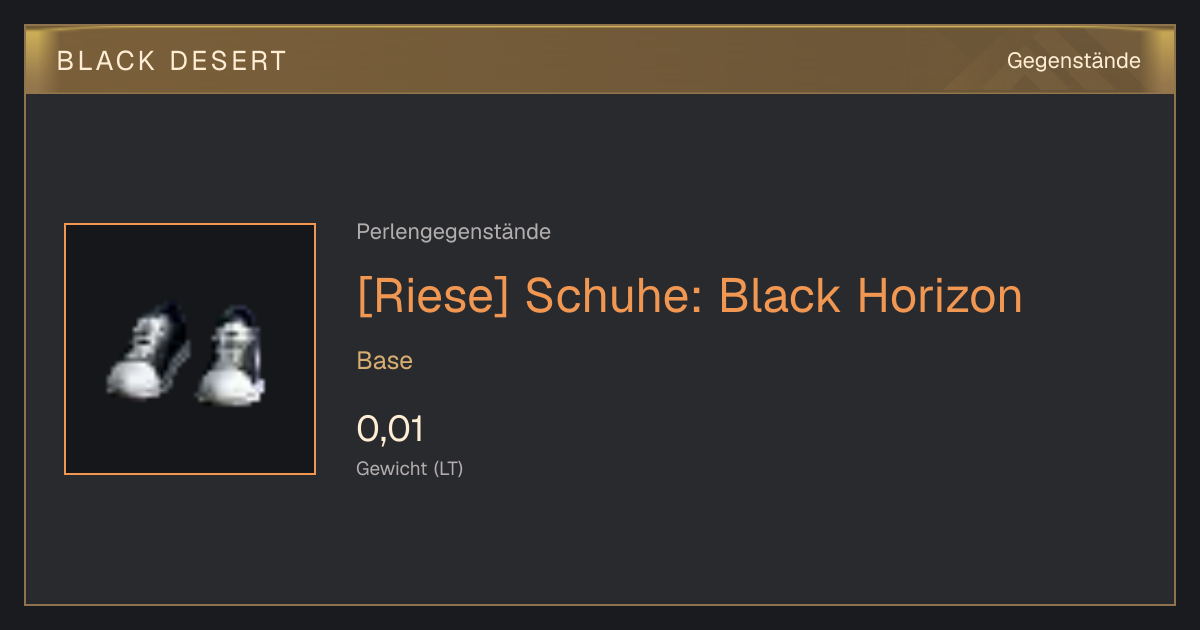Click the word Schuhe: in the title
Image resolution: width=1200 pixels, height=630 pixels.
pos(614,297)
